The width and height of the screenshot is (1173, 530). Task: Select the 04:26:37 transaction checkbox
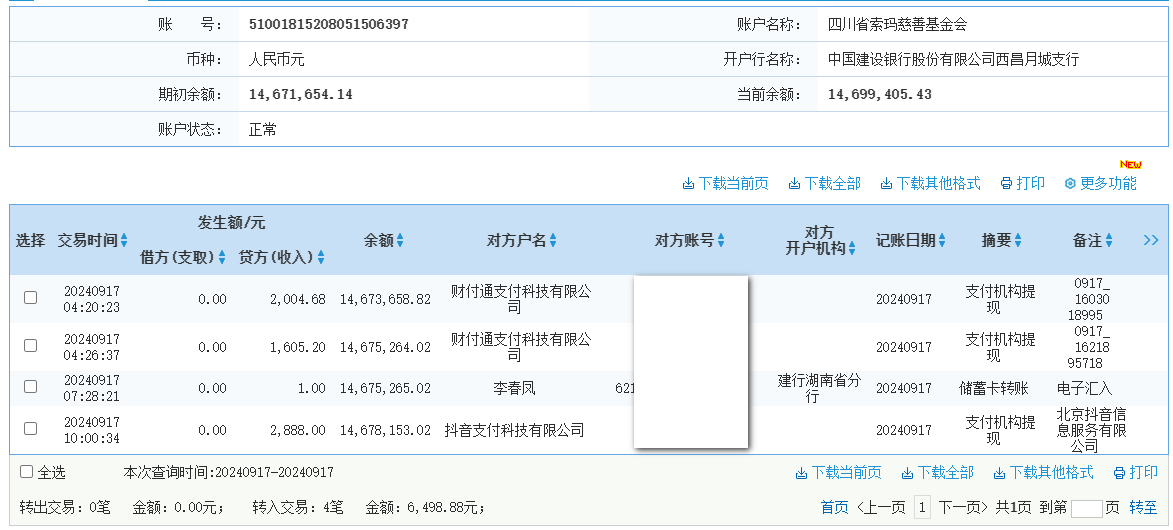pos(31,346)
